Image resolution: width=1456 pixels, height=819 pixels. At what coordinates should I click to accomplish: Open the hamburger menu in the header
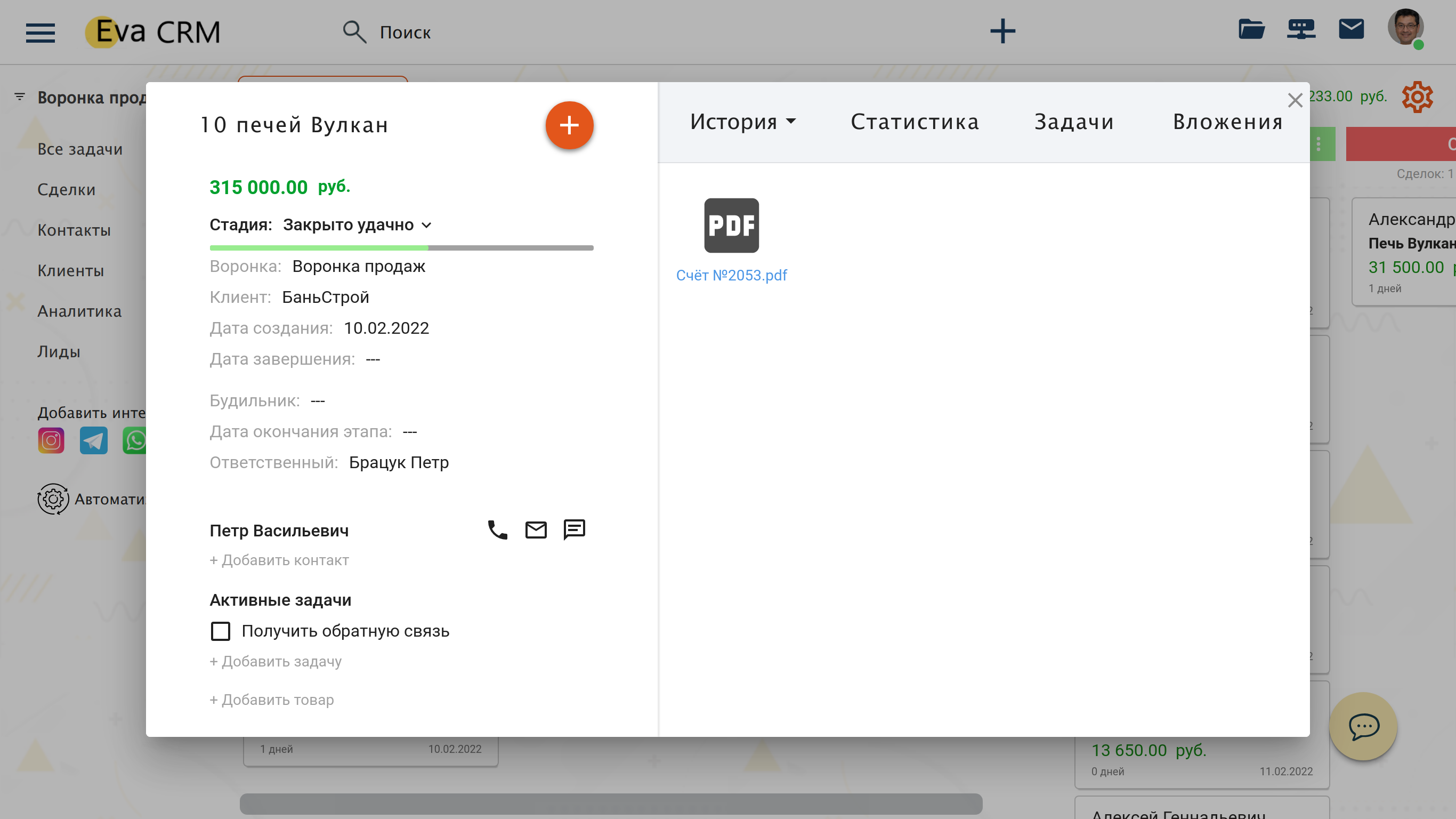pos(40,32)
